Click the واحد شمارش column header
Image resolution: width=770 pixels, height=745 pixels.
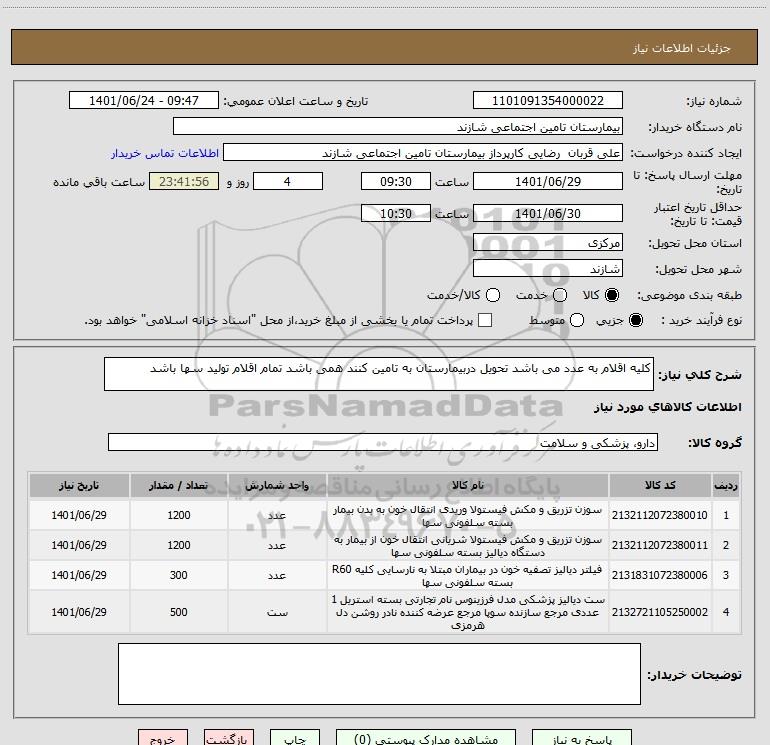pyautogui.click(x=277, y=485)
